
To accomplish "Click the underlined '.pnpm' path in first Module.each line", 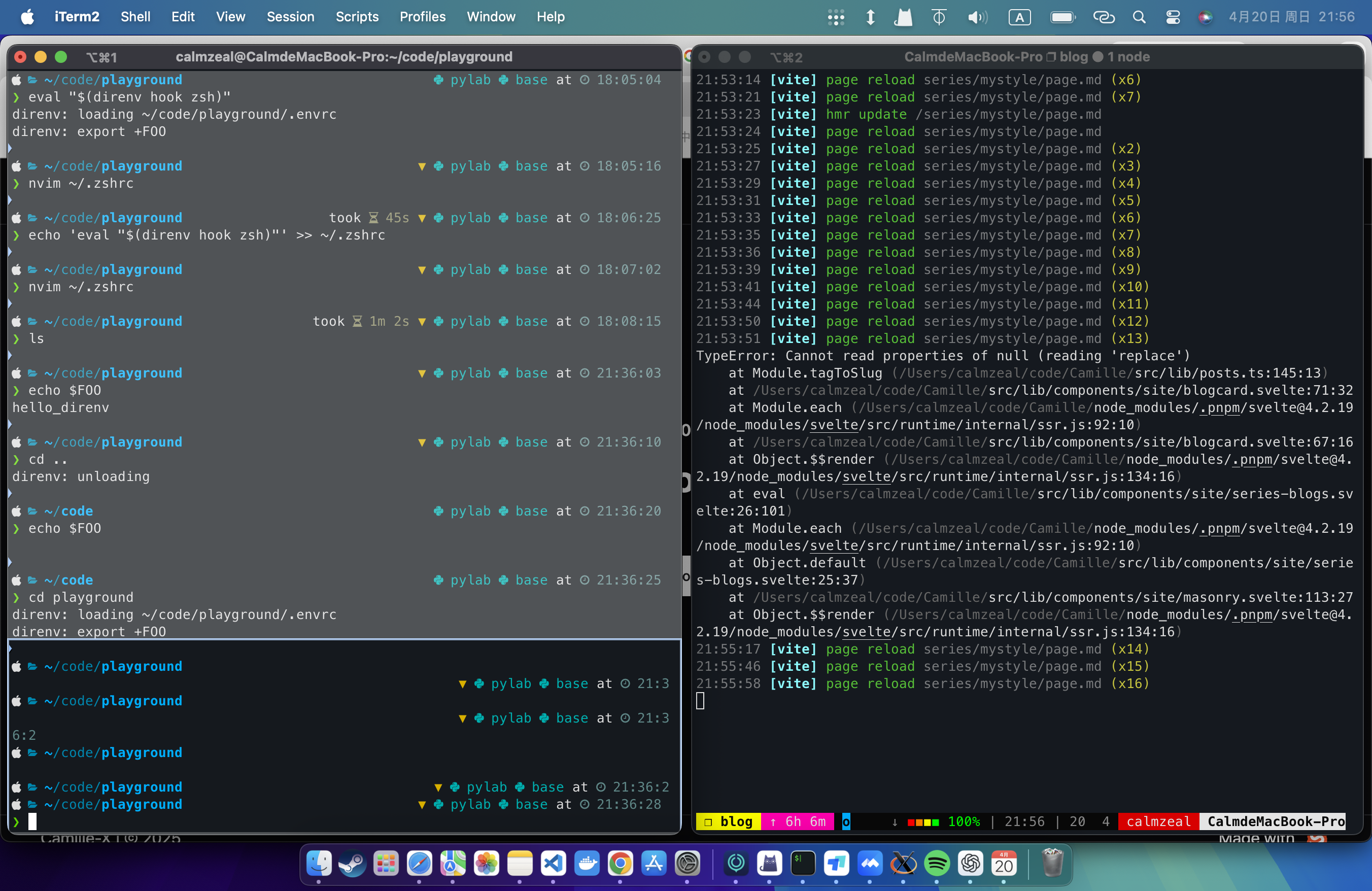I will (1219, 407).
